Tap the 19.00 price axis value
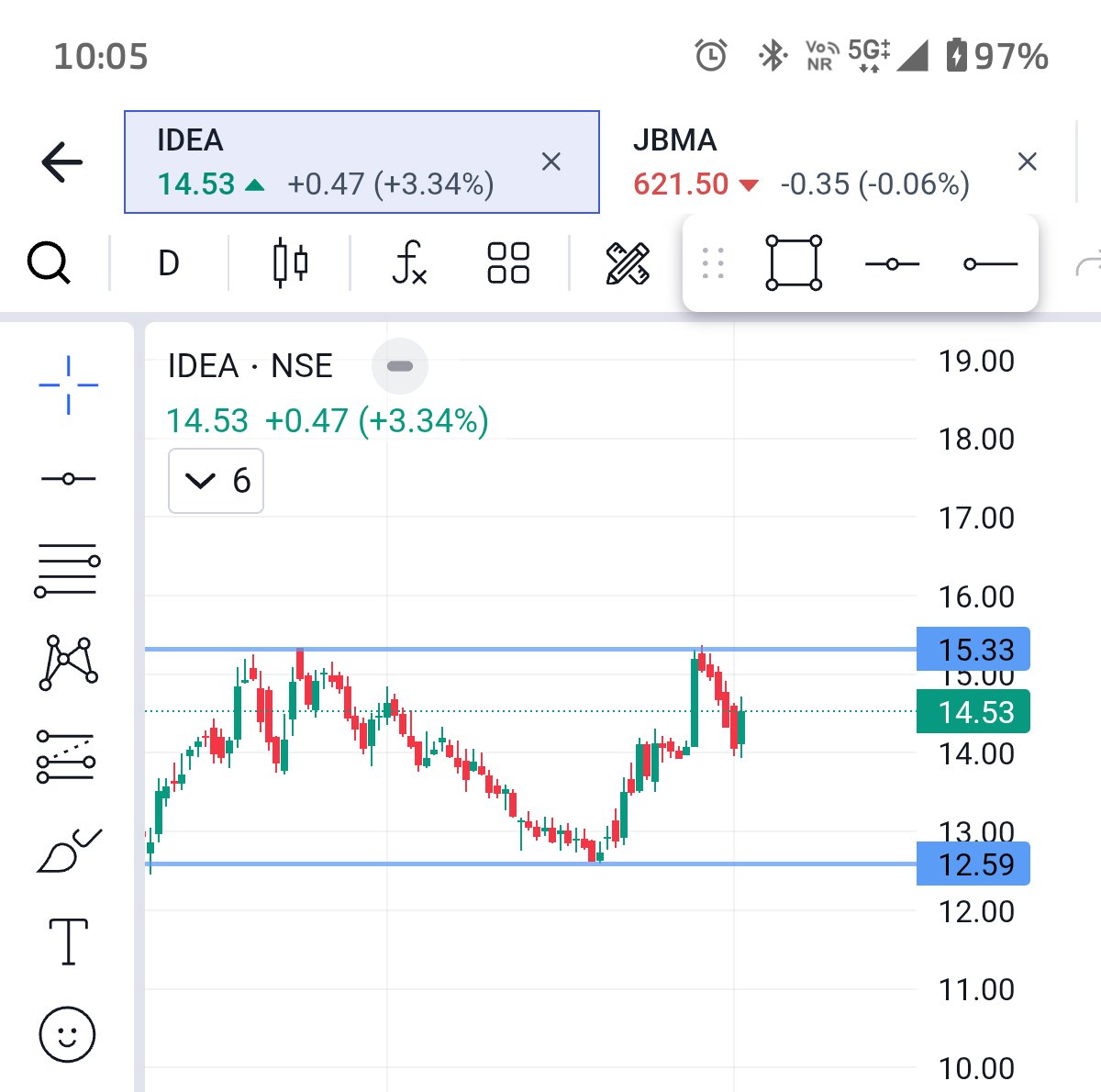 tap(976, 362)
